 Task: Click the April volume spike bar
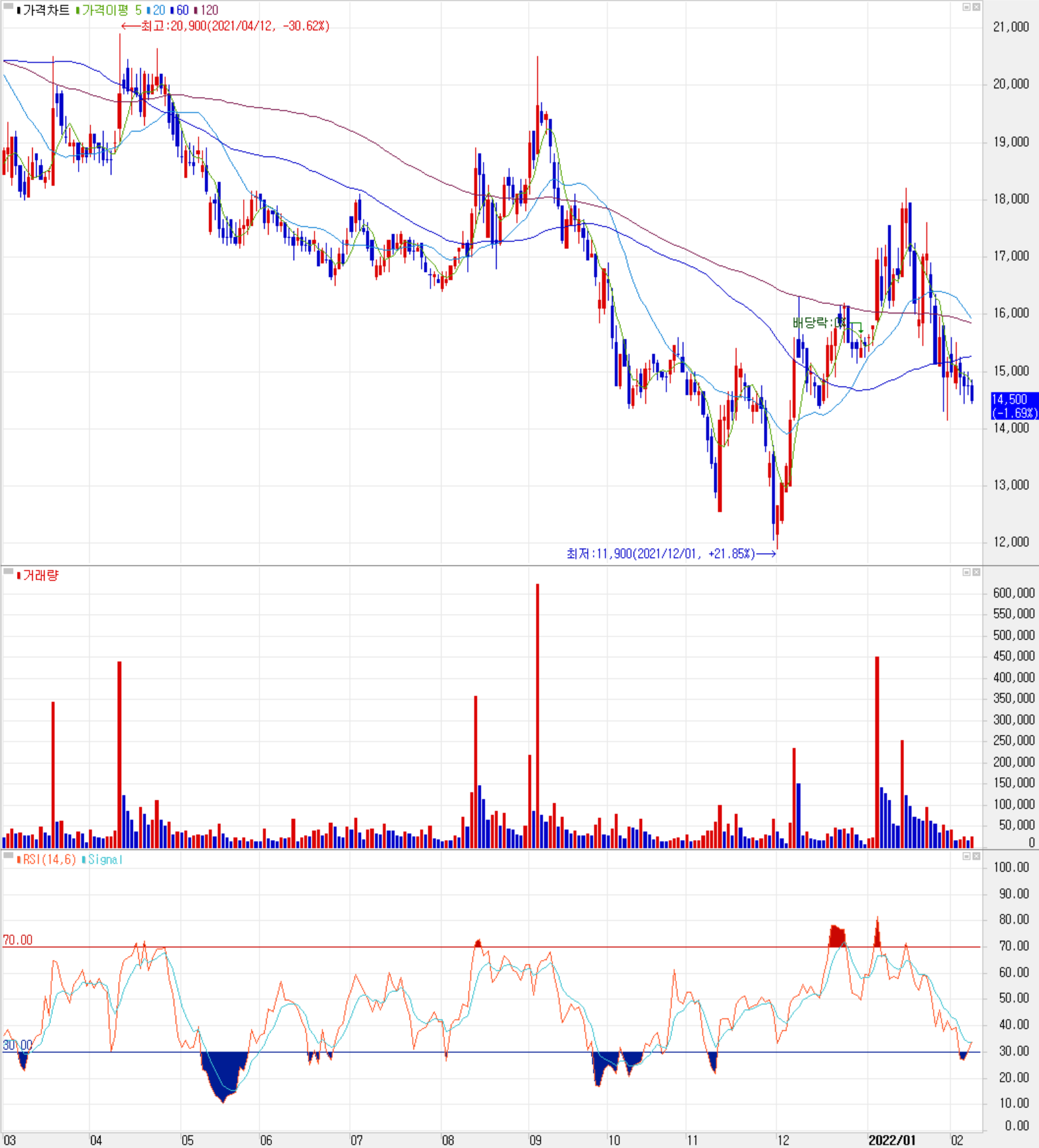(x=120, y=755)
